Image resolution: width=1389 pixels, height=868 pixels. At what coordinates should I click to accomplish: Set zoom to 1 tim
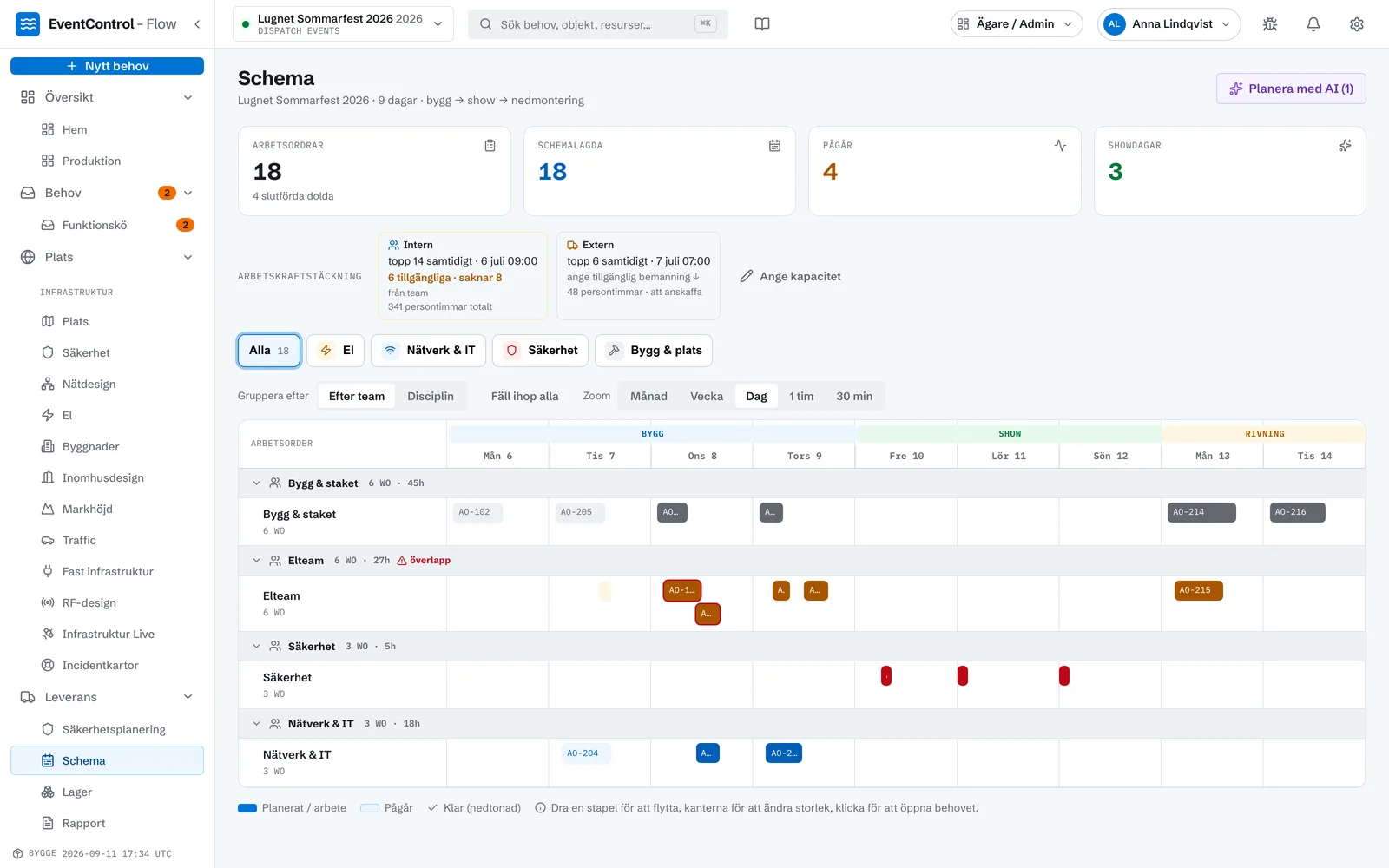click(x=801, y=397)
